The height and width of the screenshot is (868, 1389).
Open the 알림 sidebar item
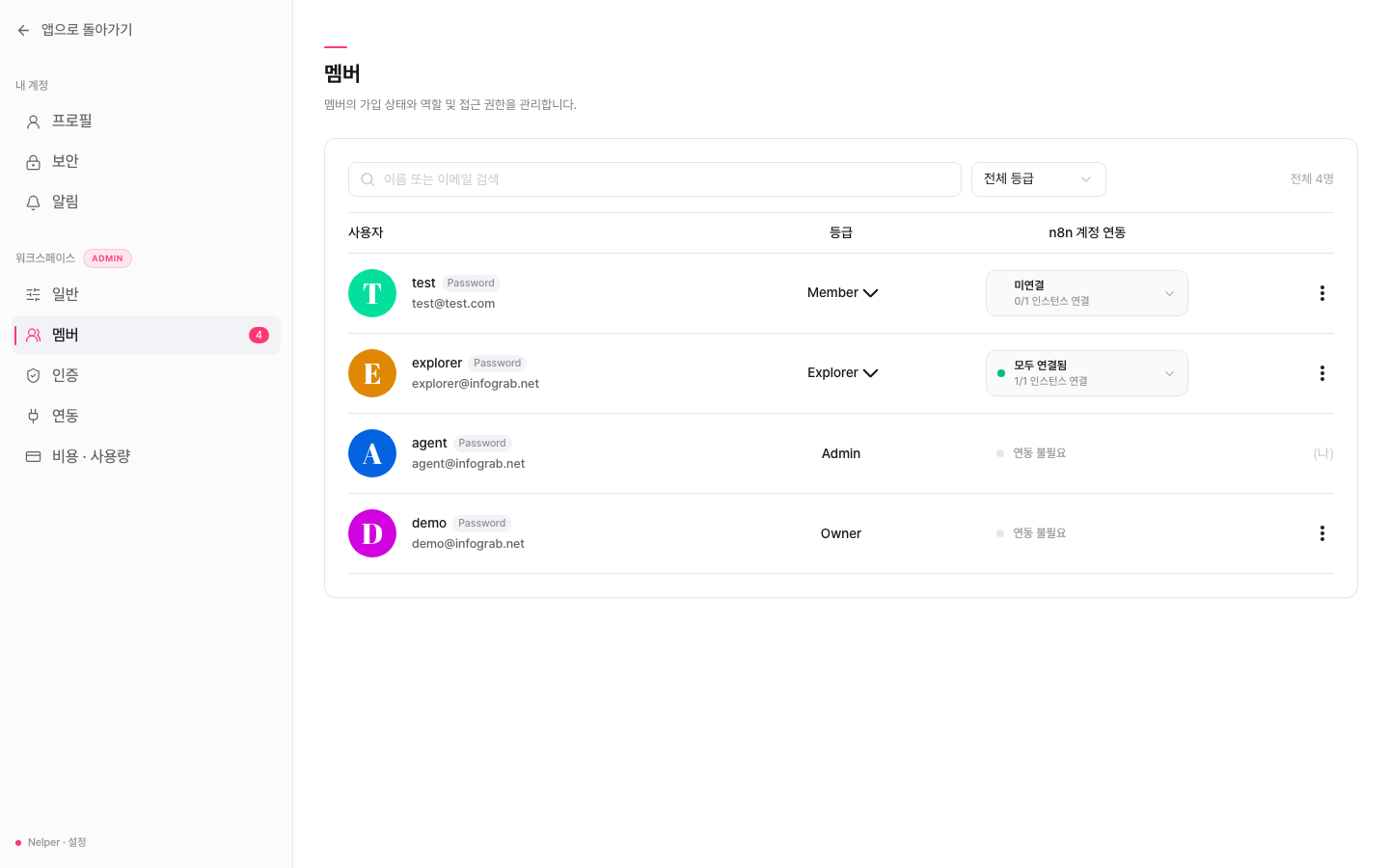pos(146,203)
